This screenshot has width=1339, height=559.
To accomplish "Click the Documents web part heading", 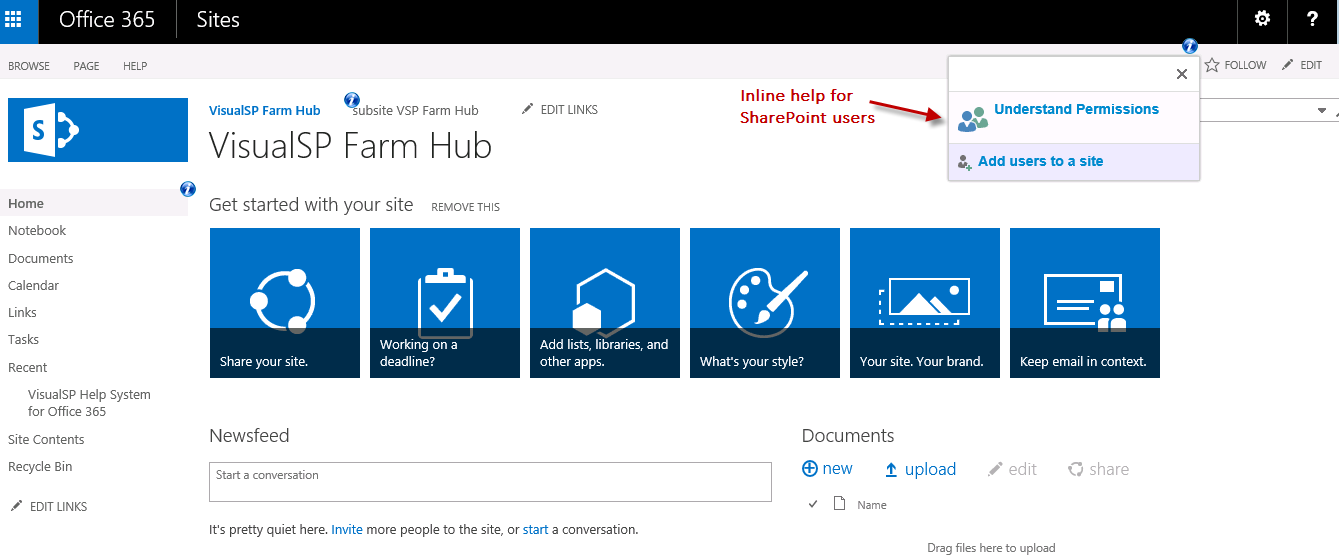I will click(848, 436).
